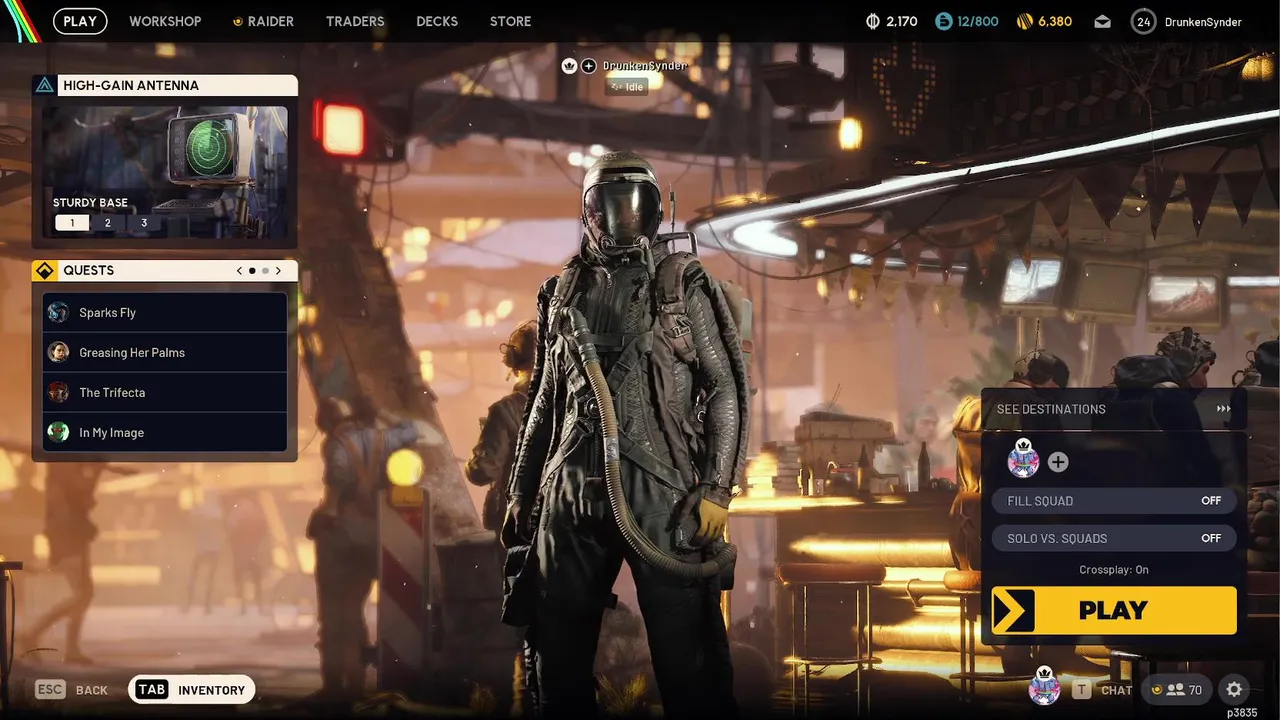Viewport: 1280px width, 720px height.
Task: Open the DrunkenSynder profile name in top bar
Action: pyautogui.click(x=1204, y=22)
